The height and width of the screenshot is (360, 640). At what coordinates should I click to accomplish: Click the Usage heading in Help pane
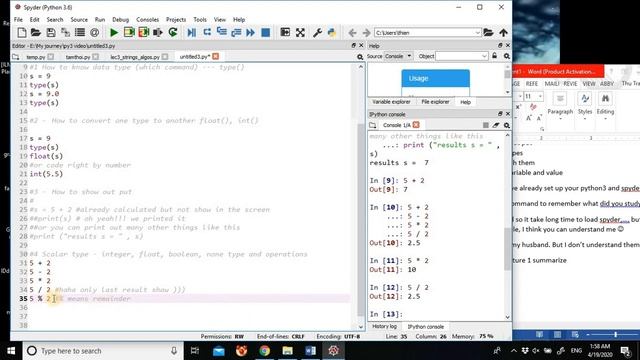[436, 78]
